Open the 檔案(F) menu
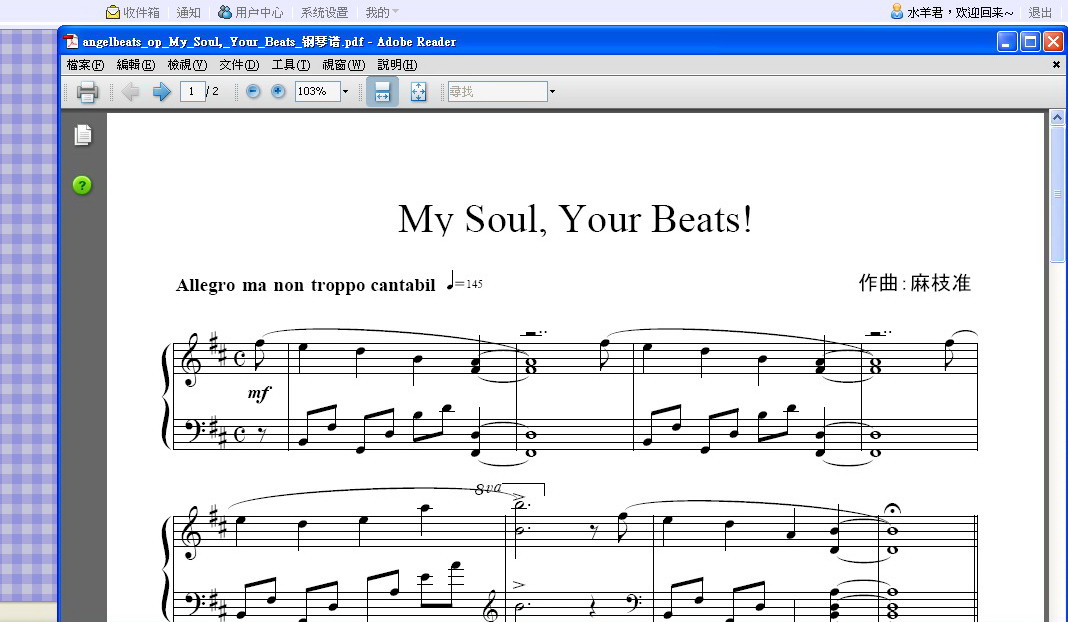The height and width of the screenshot is (622, 1068). (x=85, y=65)
